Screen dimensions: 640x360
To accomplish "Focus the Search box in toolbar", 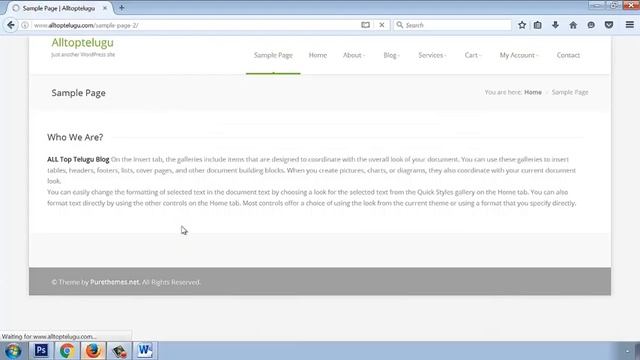I will tap(452, 25).
